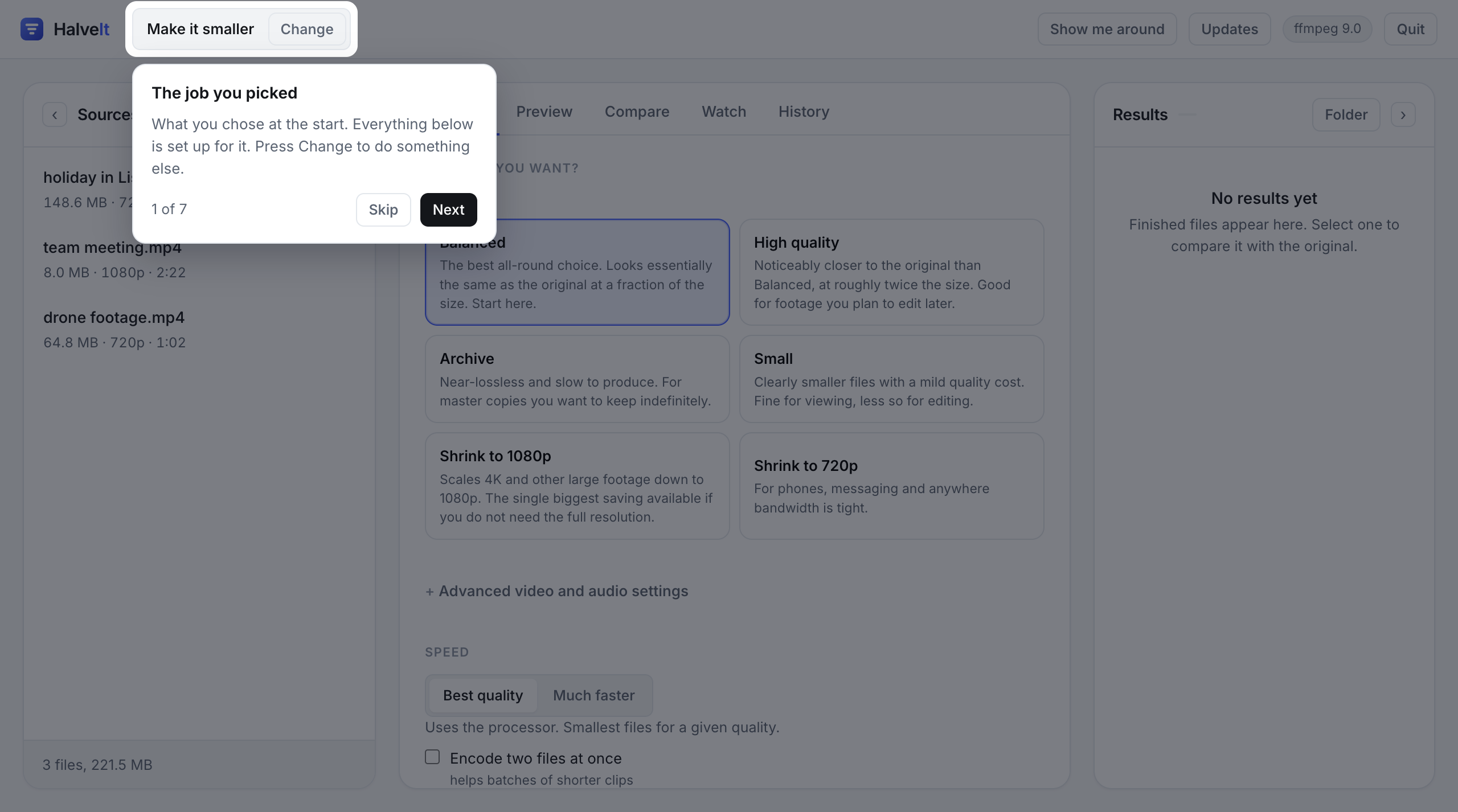This screenshot has height=812, width=1458.
Task: Open the Results Folder
Action: click(1346, 114)
